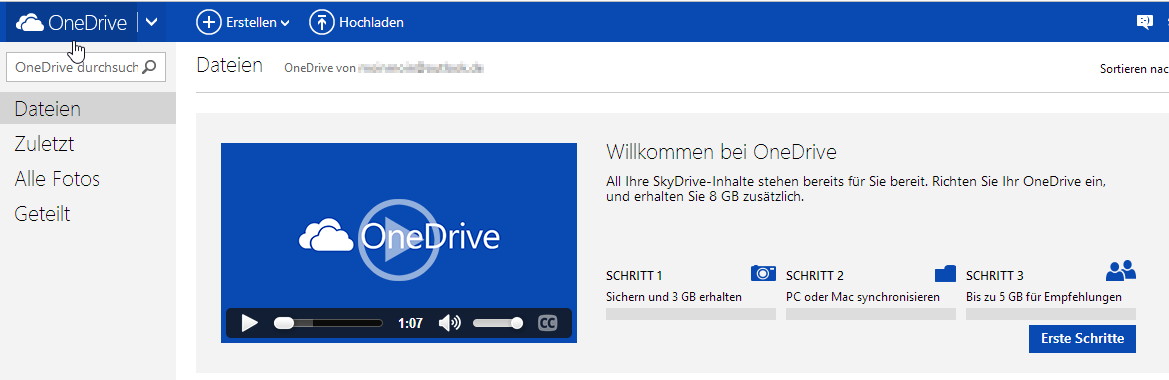
Task: Click the OneDrive cloud logo in header
Action: click(30, 23)
